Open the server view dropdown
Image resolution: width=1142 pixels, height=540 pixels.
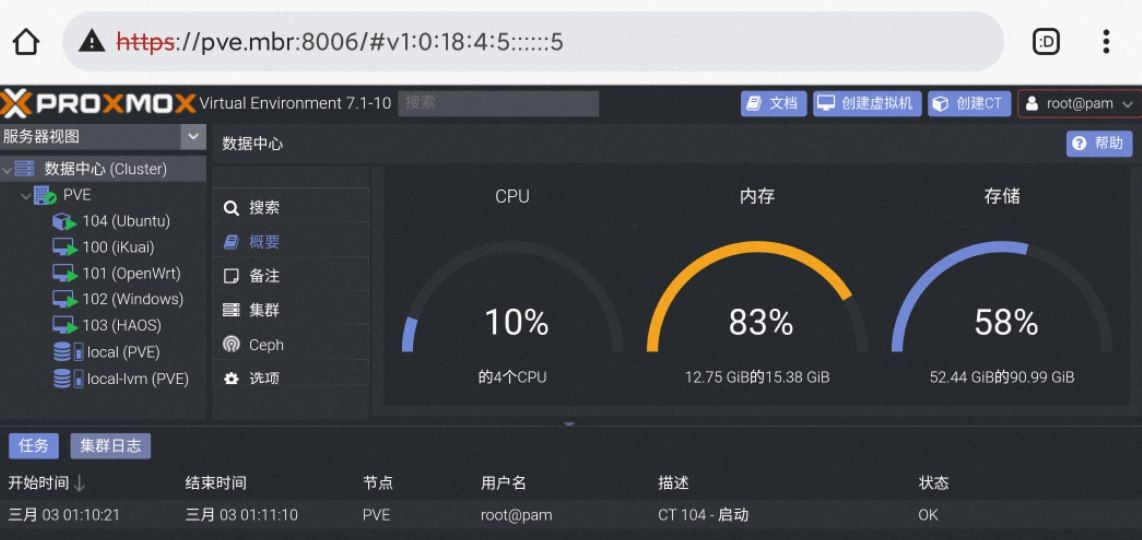[x=192, y=137]
